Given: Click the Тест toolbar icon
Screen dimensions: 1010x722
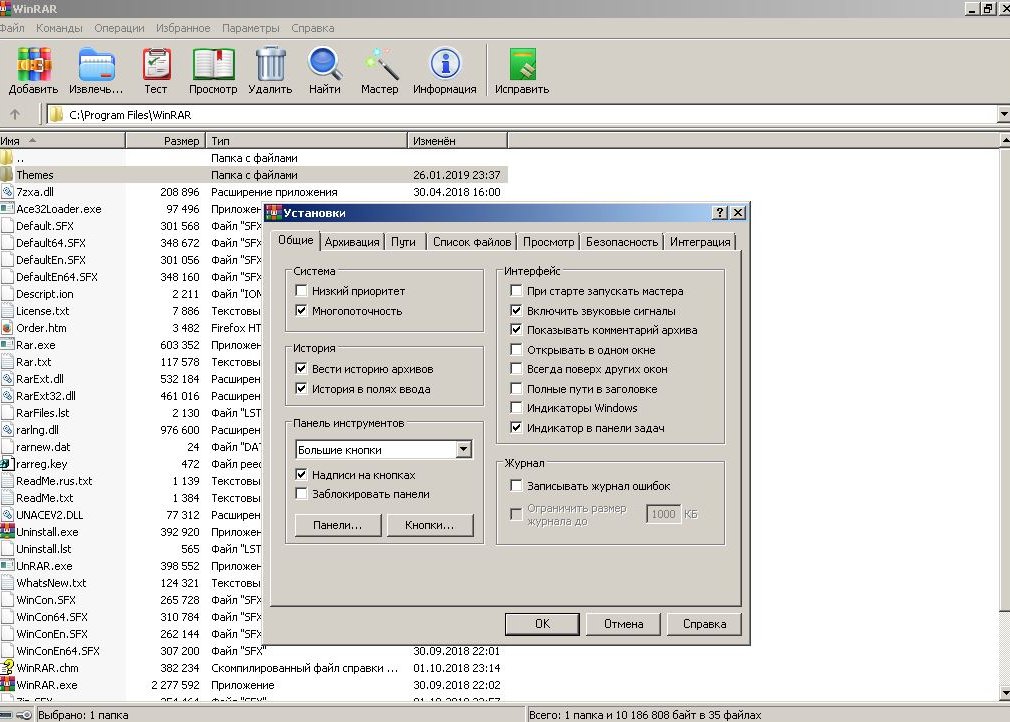Looking at the screenshot, I should pyautogui.click(x=156, y=64).
